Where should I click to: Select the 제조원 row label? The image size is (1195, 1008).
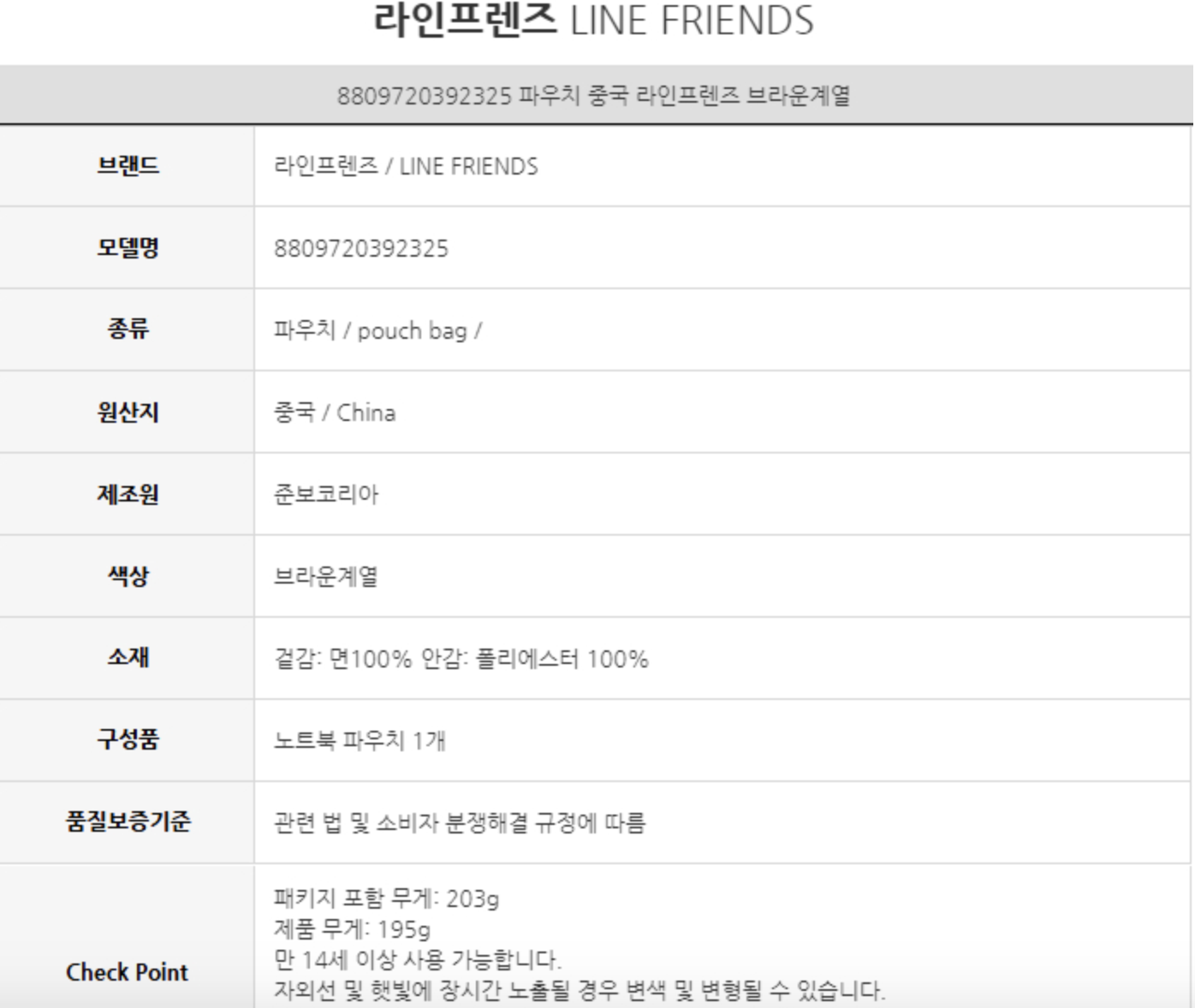[128, 494]
